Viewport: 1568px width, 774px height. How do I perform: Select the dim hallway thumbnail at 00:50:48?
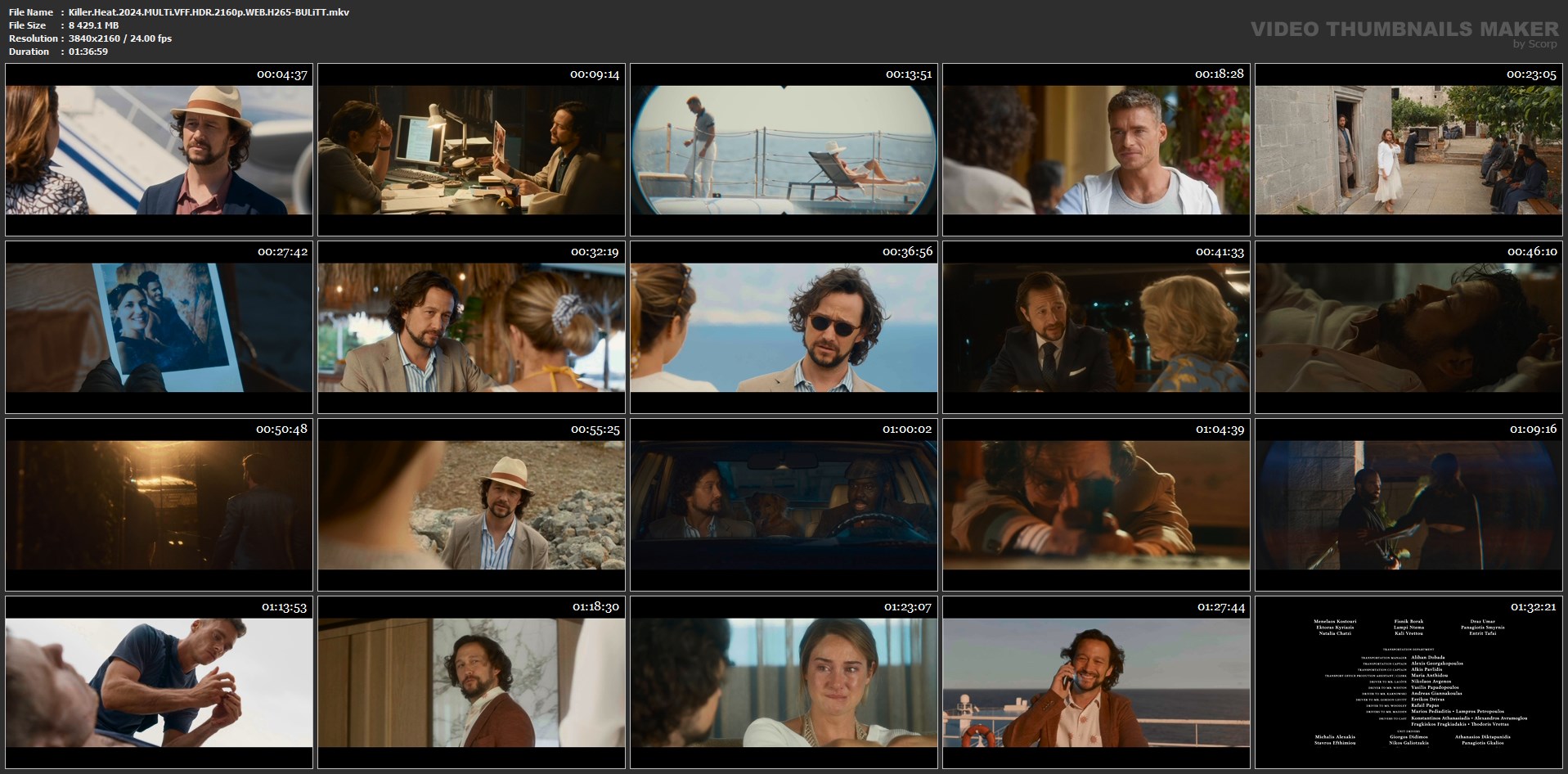[159, 505]
